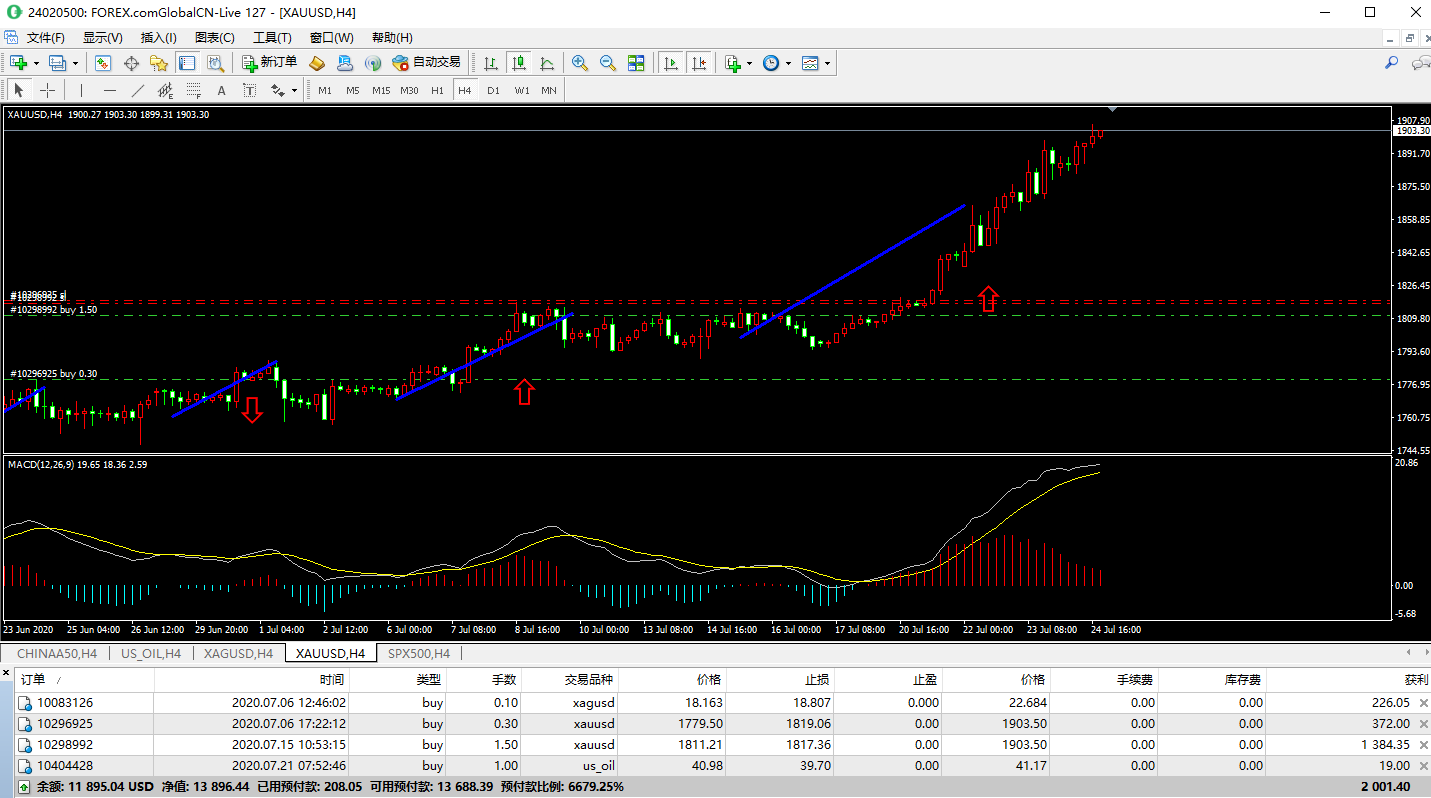Switch chart to line chart style

click(547, 63)
